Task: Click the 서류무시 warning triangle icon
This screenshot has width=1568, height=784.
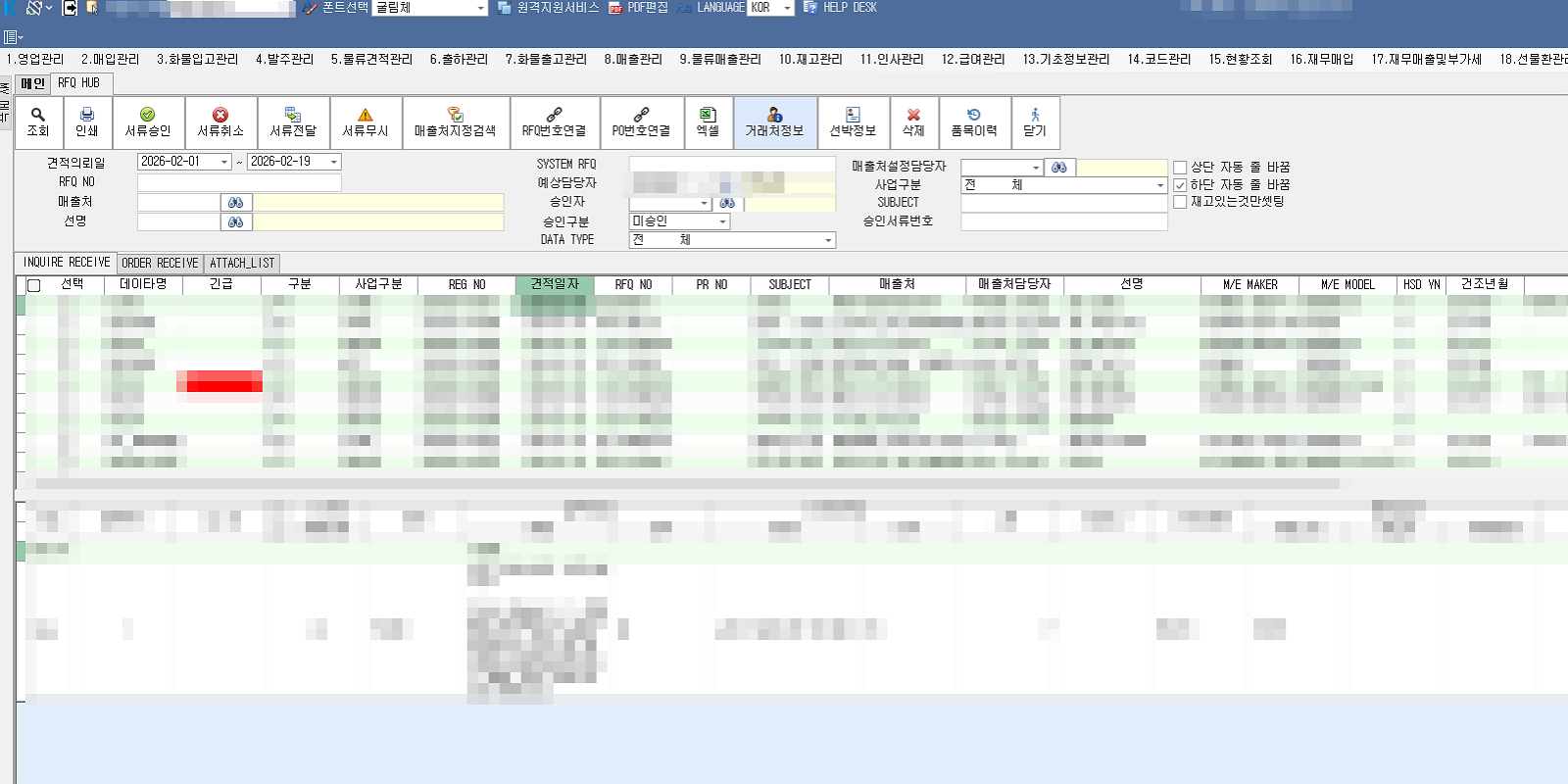Action: click(366, 116)
